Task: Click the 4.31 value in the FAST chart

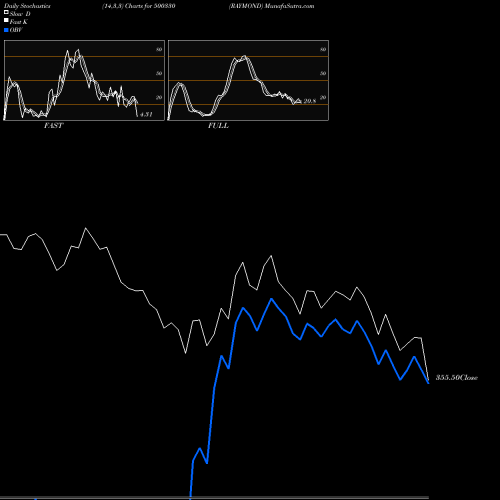Action: point(146,114)
